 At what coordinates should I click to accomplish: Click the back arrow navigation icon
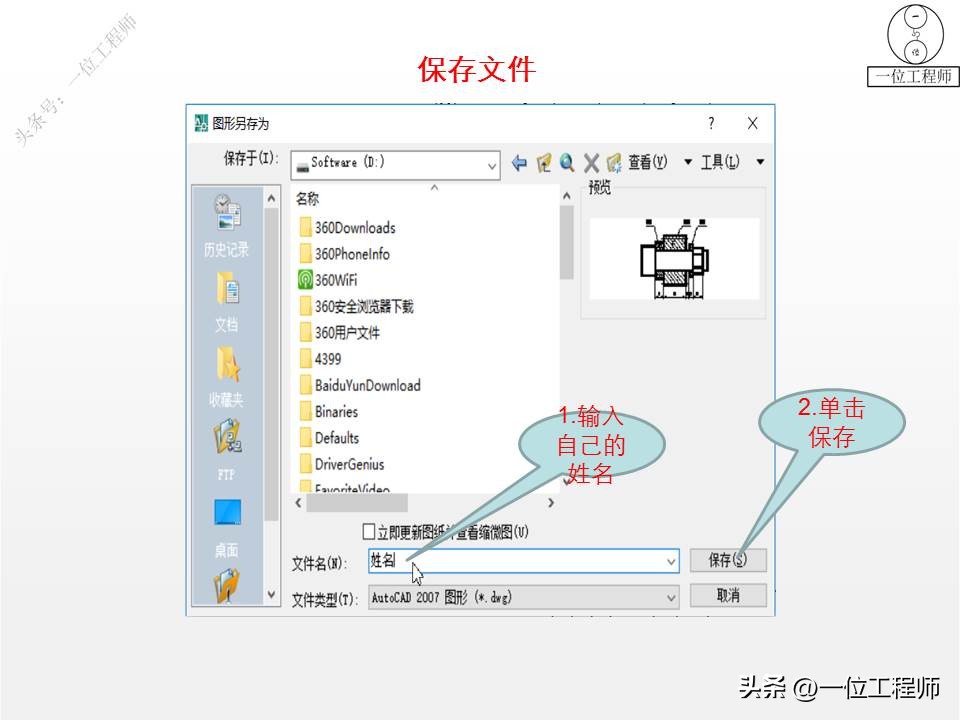[x=519, y=163]
